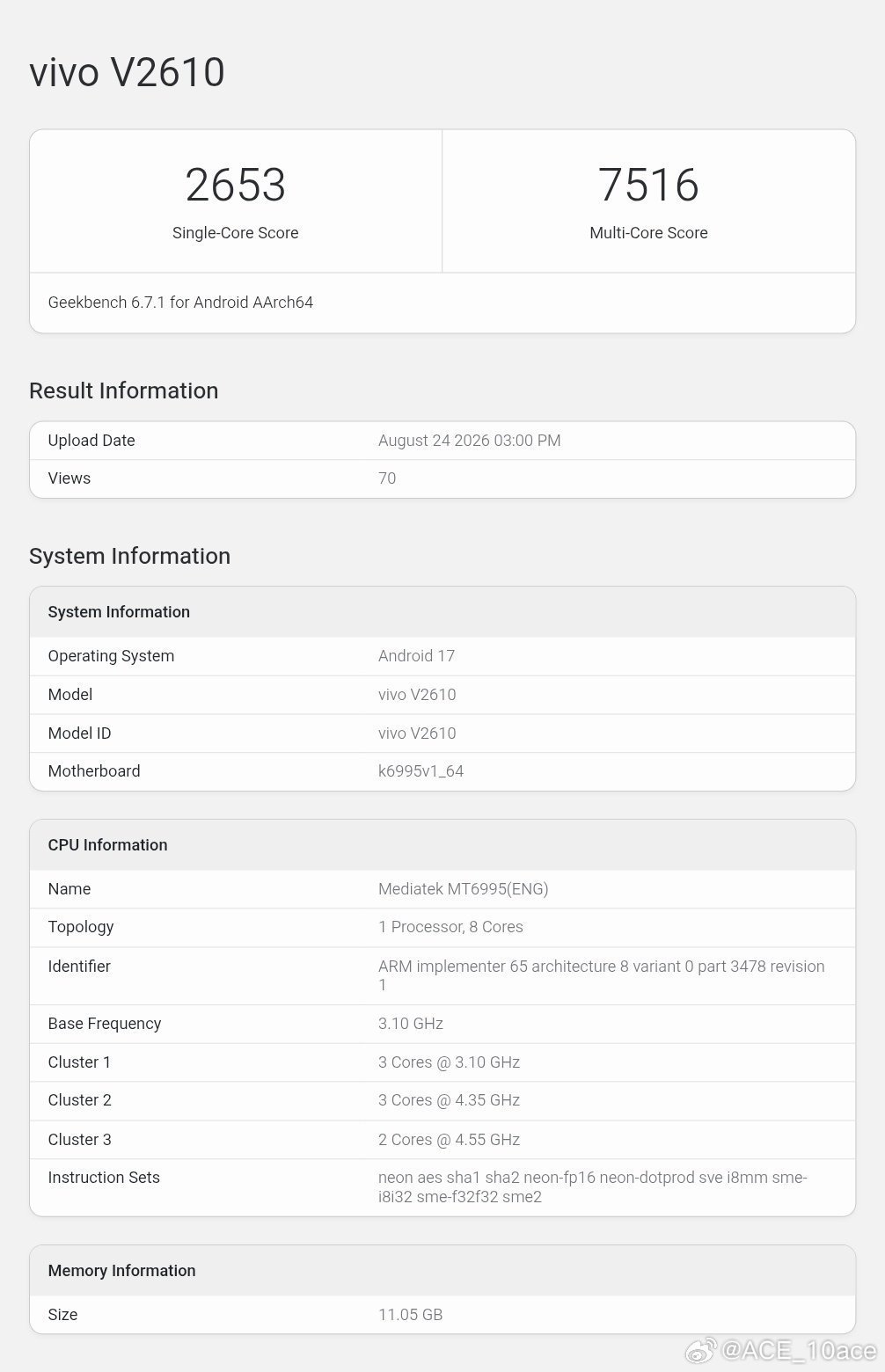Select the views count 70
885x1372 pixels.
point(387,478)
